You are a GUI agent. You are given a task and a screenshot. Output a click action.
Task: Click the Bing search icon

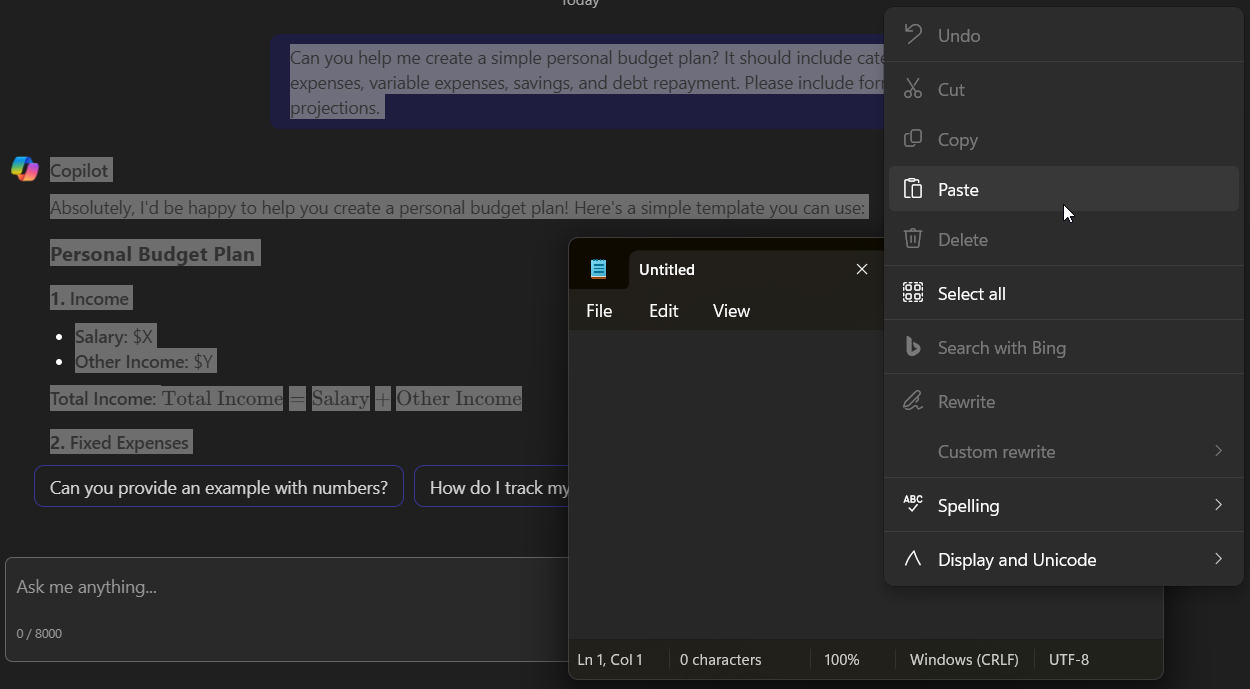tap(912, 347)
